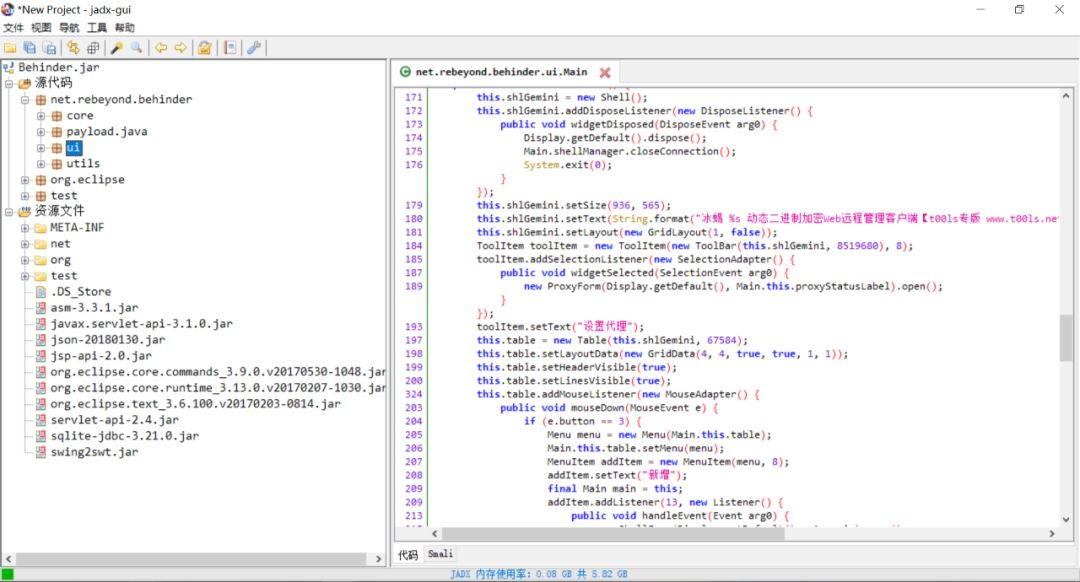Switch to the Smali tab

pos(440,554)
